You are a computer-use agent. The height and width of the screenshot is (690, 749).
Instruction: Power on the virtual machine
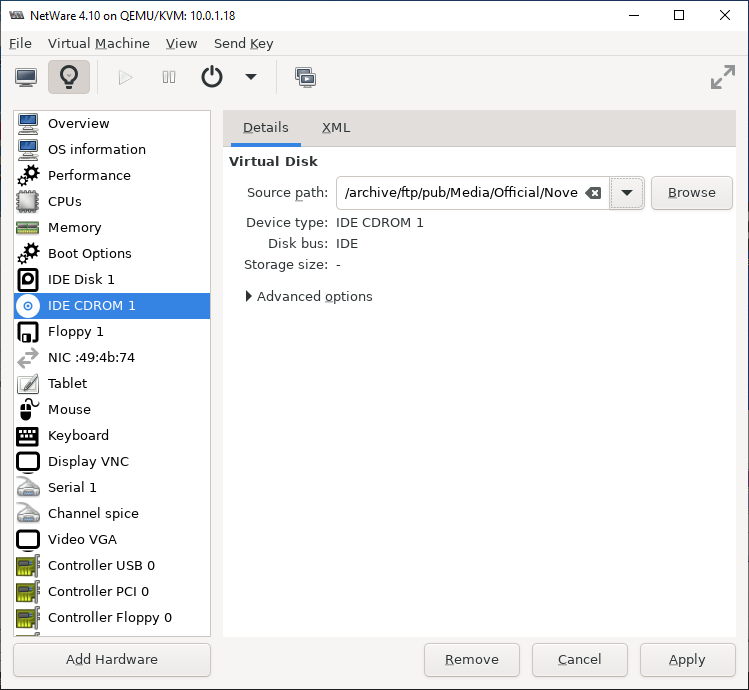[125, 77]
